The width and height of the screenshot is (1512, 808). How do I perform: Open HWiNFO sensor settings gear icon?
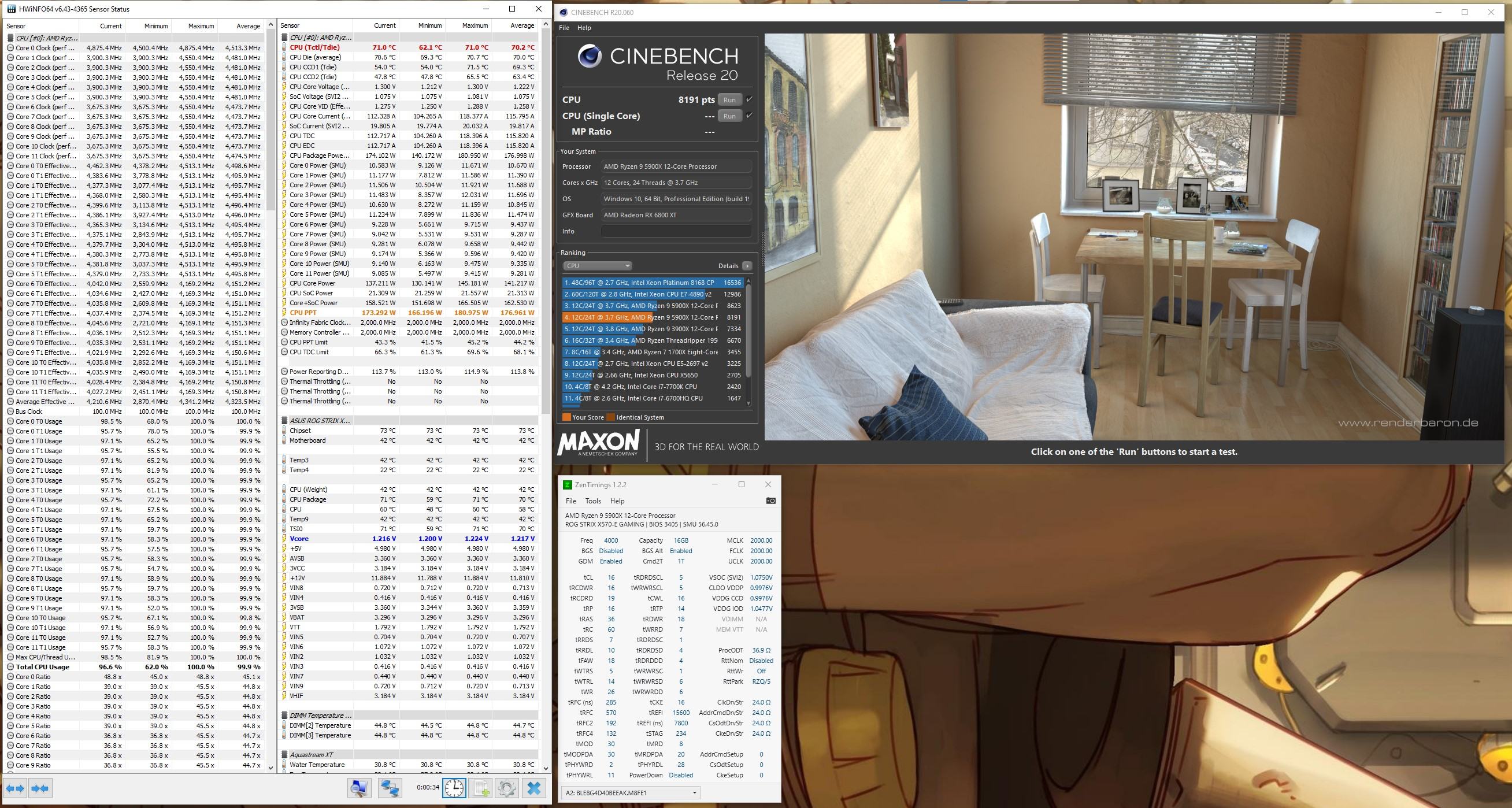(506, 788)
